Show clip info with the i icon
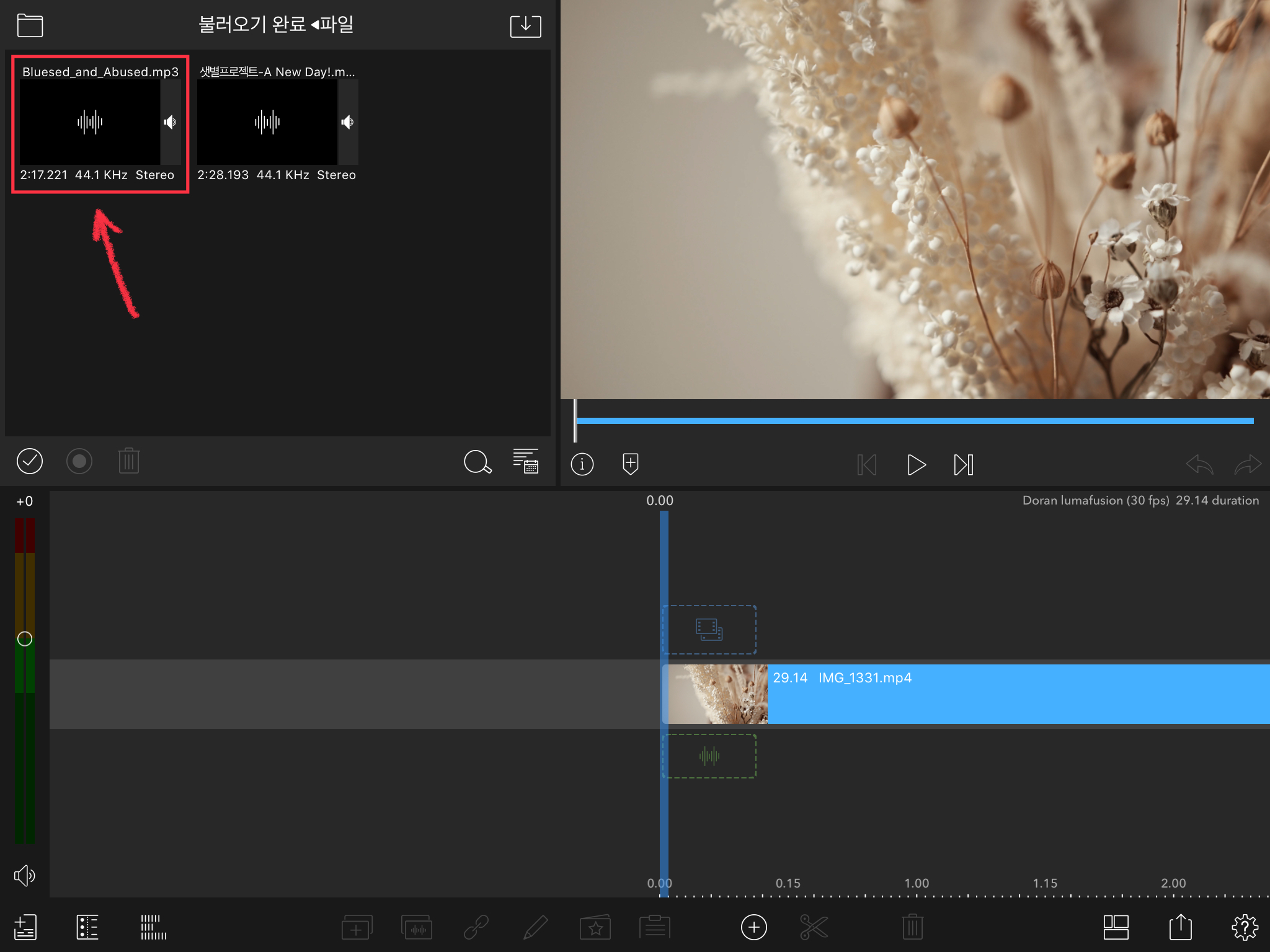The width and height of the screenshot is (1270, 952). [x=582, y=464]
